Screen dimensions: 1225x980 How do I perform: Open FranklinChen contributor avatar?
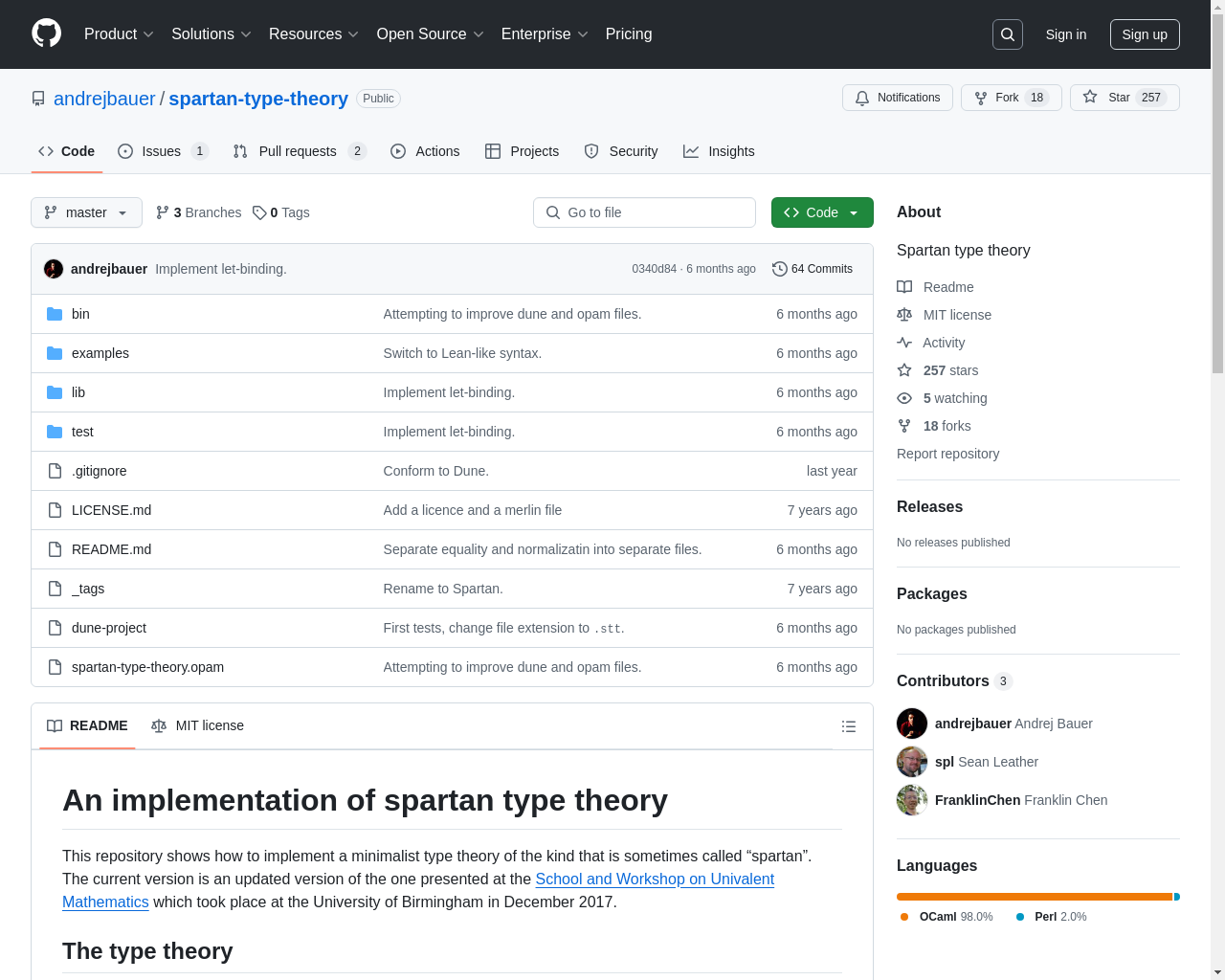click(x=912, y=800)
